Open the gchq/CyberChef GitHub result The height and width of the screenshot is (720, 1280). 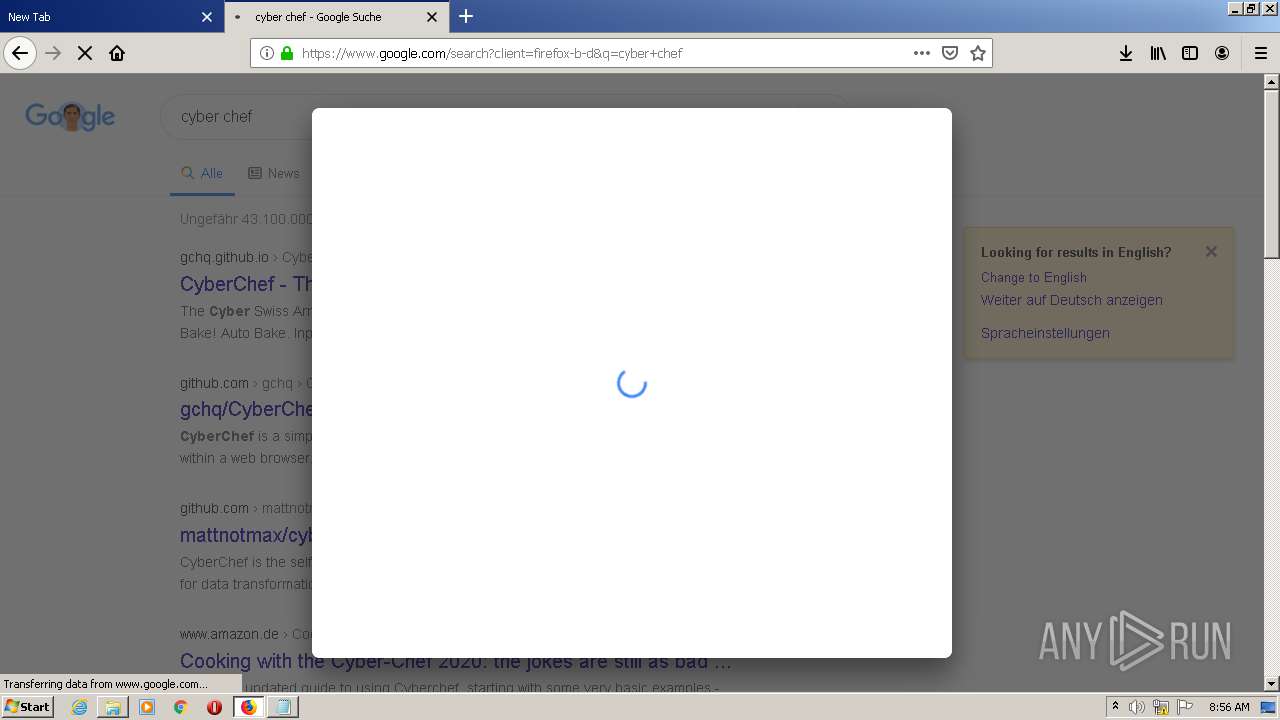click(246, 409)
